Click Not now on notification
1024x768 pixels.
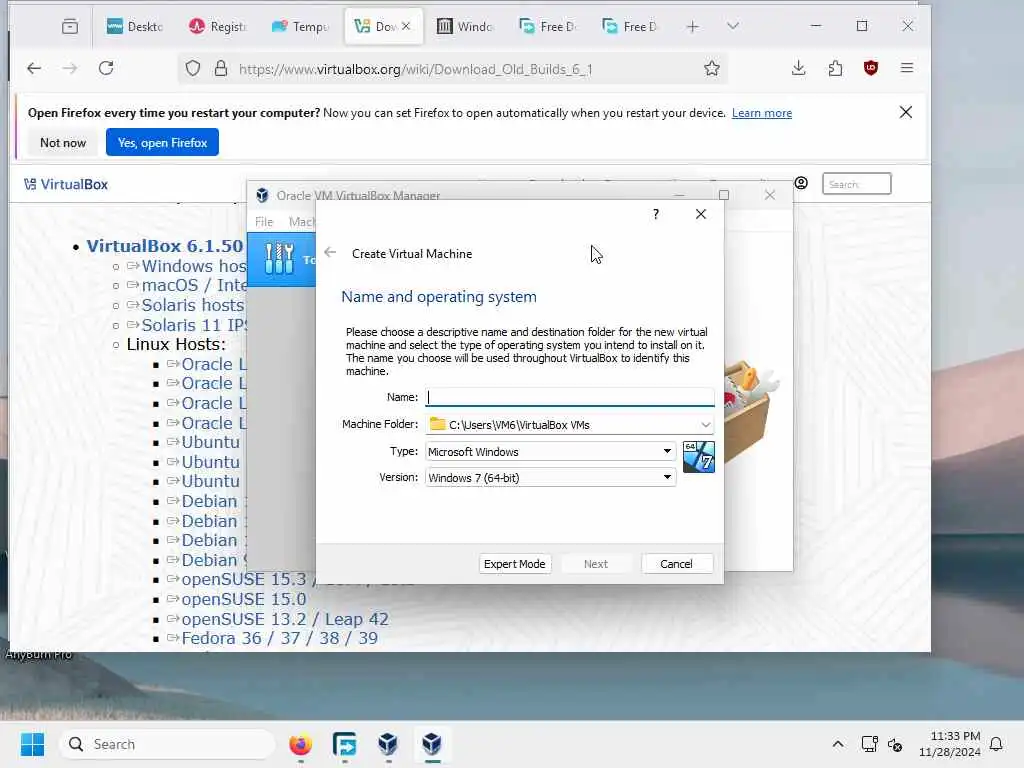click(63, 142)
